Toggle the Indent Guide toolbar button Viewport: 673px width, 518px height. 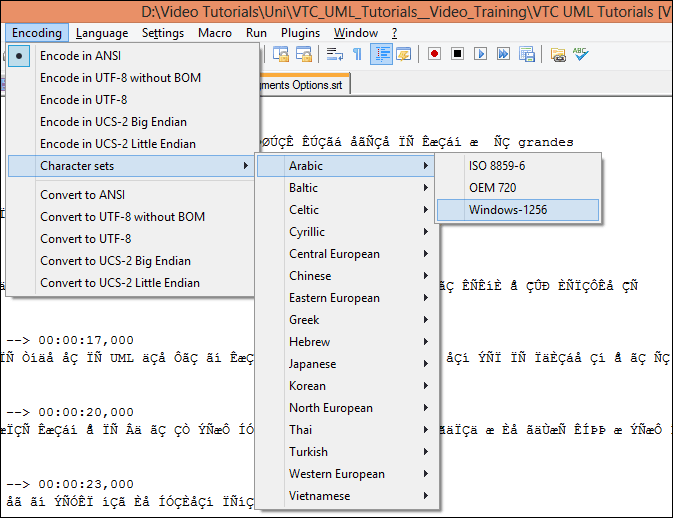point(381,53)
